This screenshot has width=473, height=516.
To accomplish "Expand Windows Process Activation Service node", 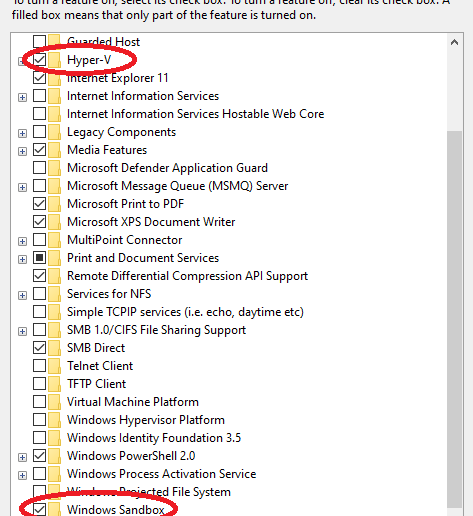I will [x=22, y=475].
